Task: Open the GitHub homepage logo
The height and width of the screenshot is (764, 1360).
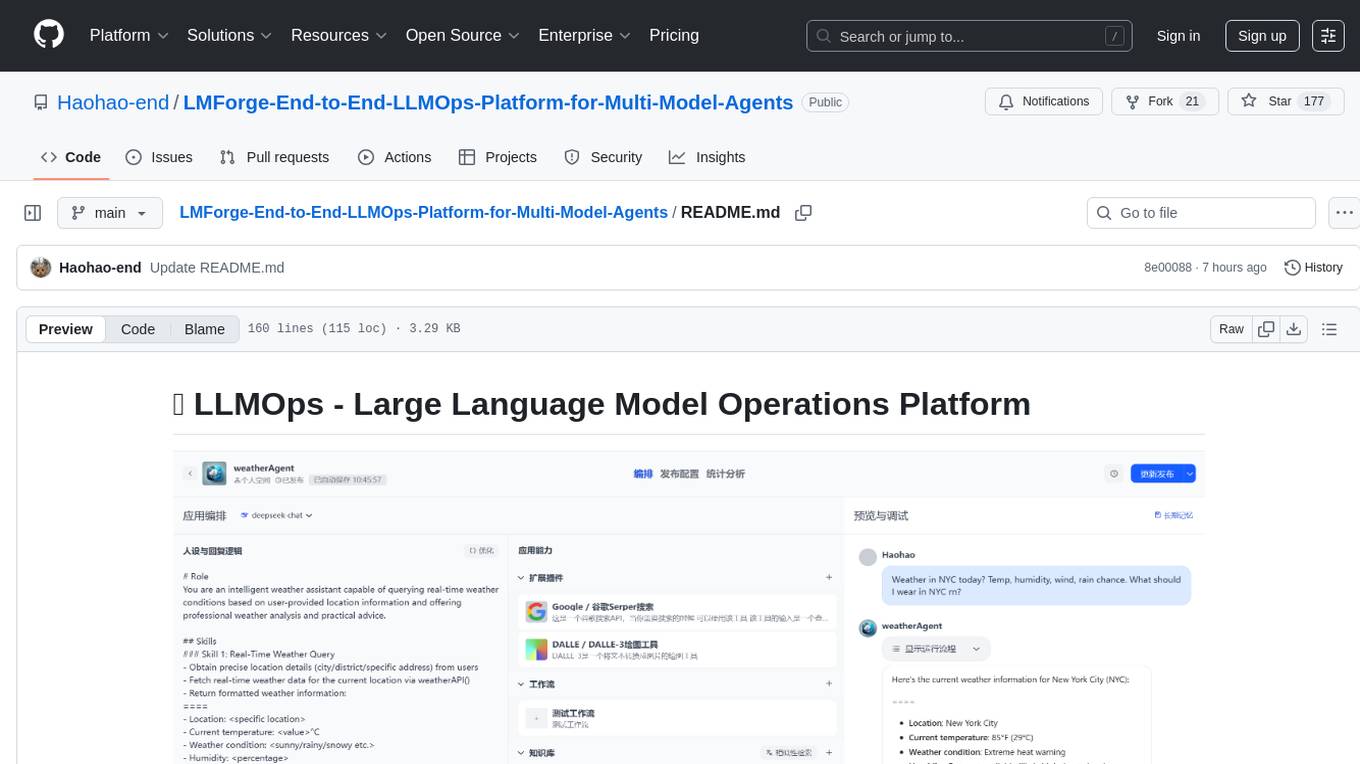Action: pos(49,35)
